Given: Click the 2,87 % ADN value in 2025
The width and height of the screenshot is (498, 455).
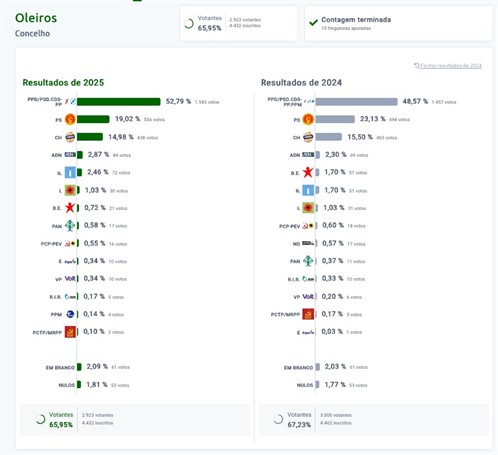Looking at the screenshot, I should (x=98, y=154).
